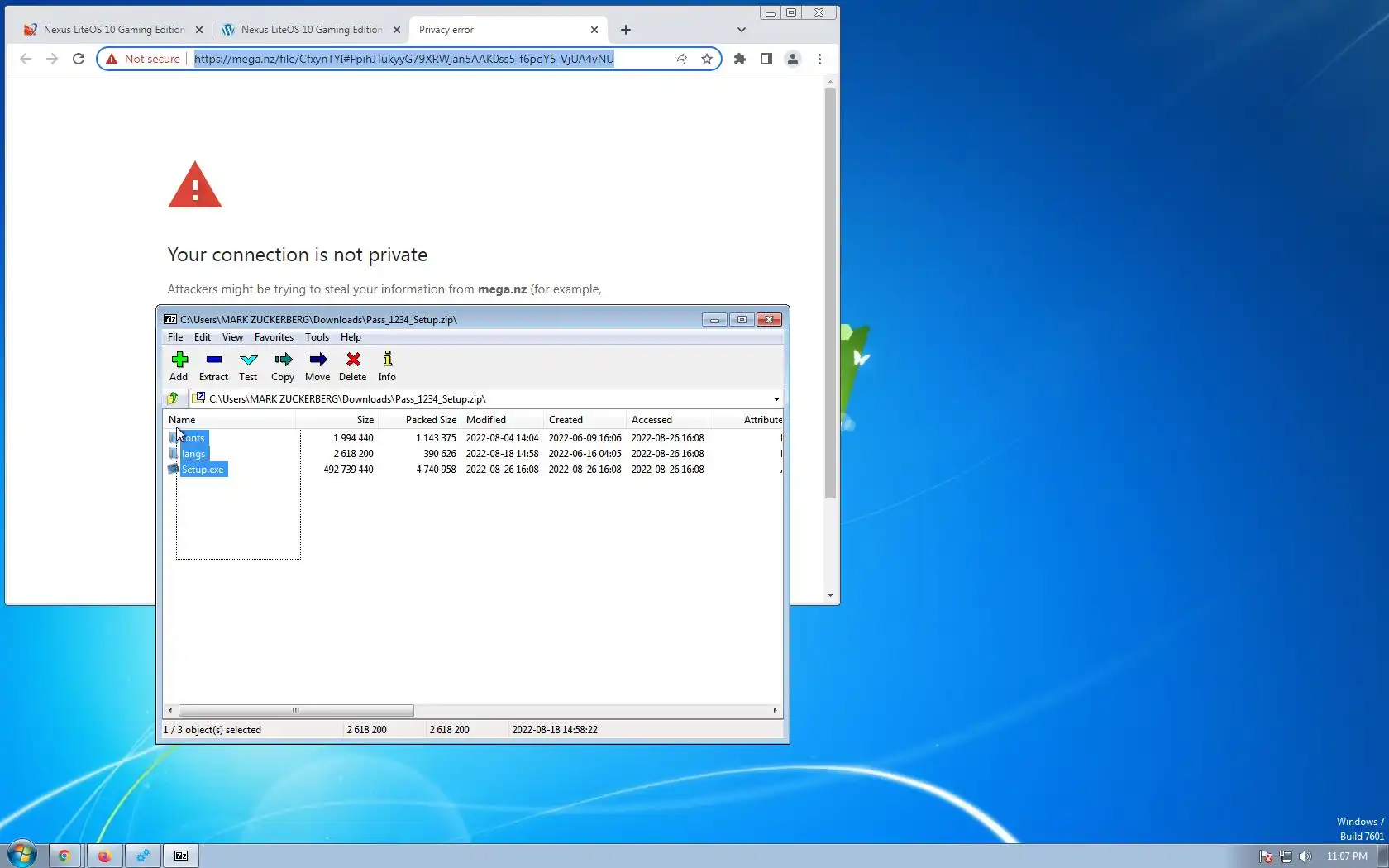Viewport: 1389px width, 868px height.
Task: Sort by the Packed Size column header
Action: 419,420
